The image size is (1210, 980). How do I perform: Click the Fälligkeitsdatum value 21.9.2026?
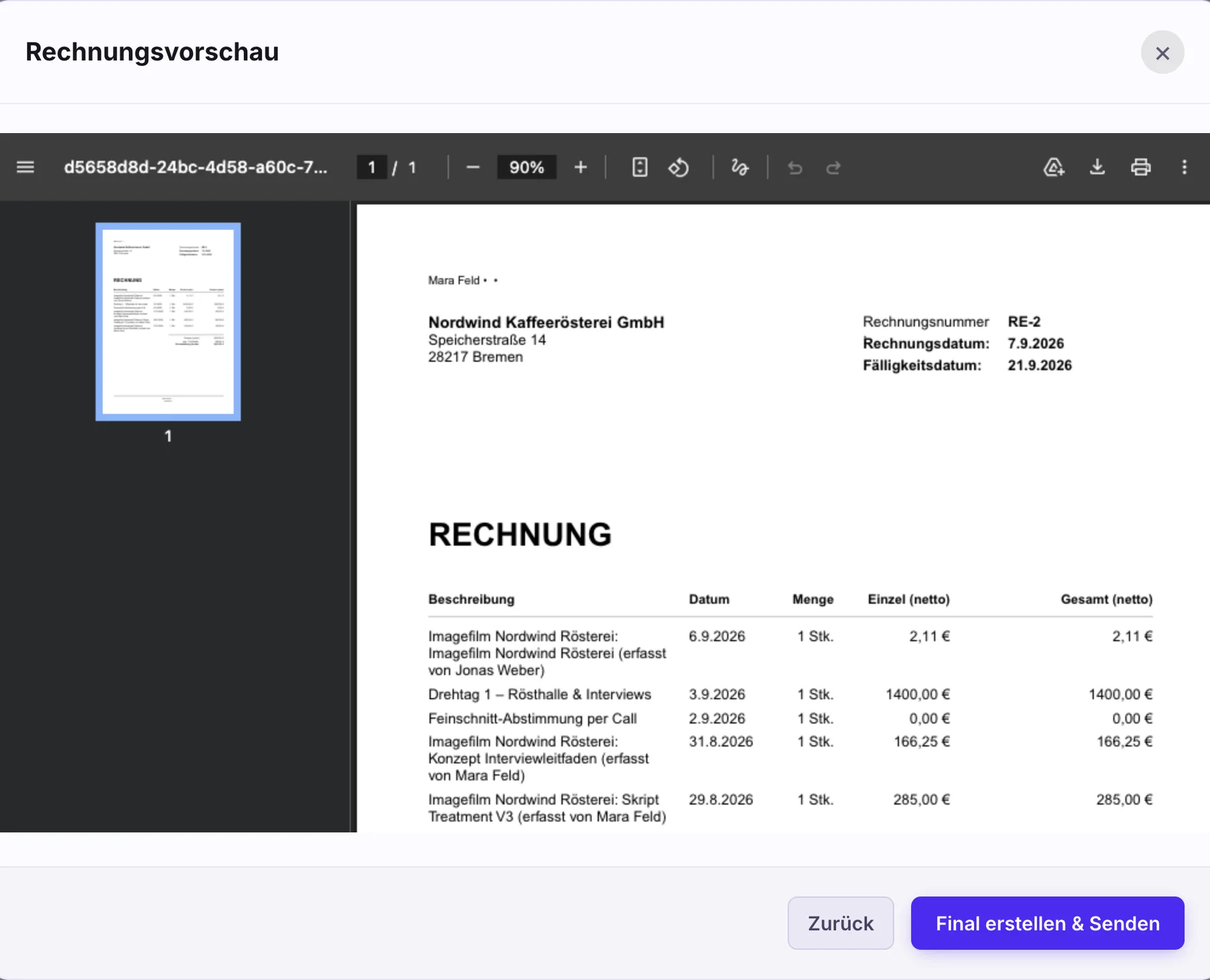pos(1039,366)
